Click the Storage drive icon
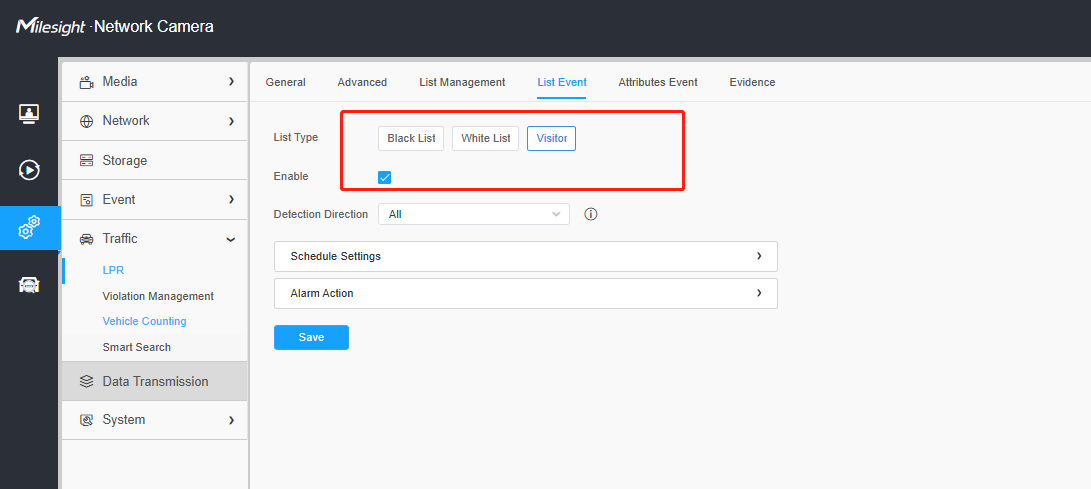This screenshot has width=1091, height=489. point(86,161)
